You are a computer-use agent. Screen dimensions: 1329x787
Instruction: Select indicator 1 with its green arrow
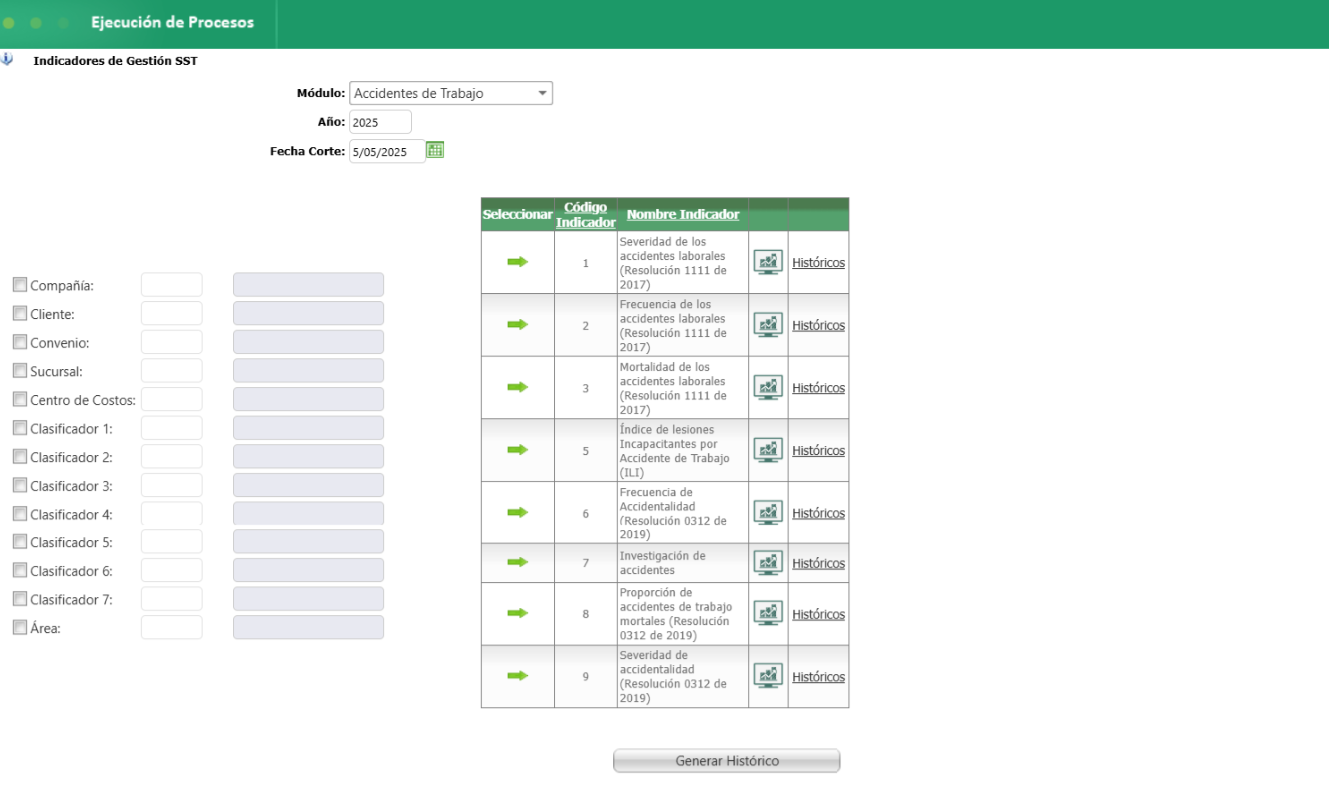tap(517, 262)
